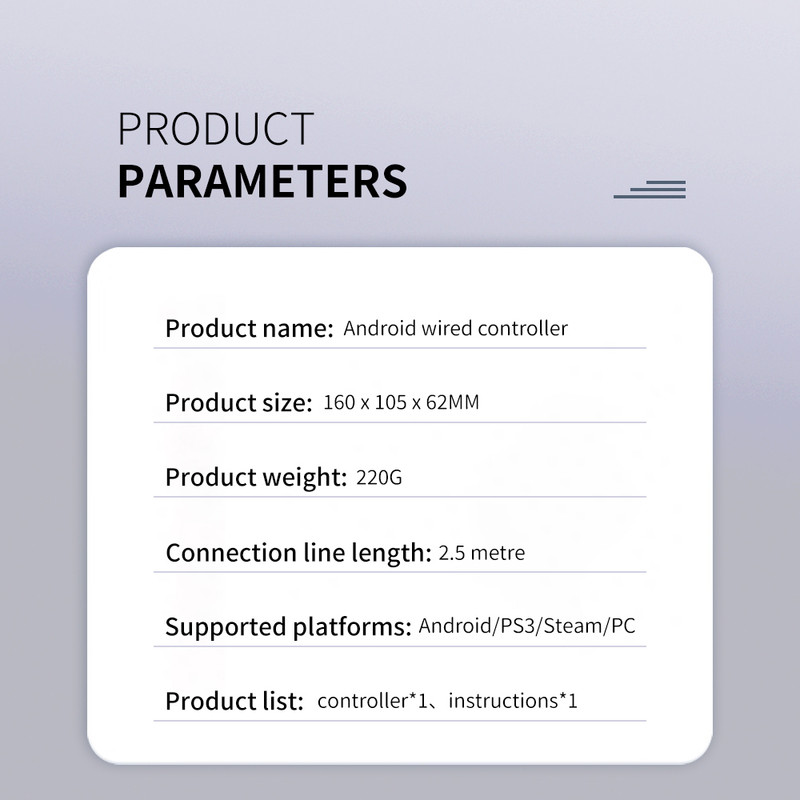Screen dimensions: 800x800
Task: Click the "160 x 105 x 62MM" dimensions
Action: click(407, 403)
